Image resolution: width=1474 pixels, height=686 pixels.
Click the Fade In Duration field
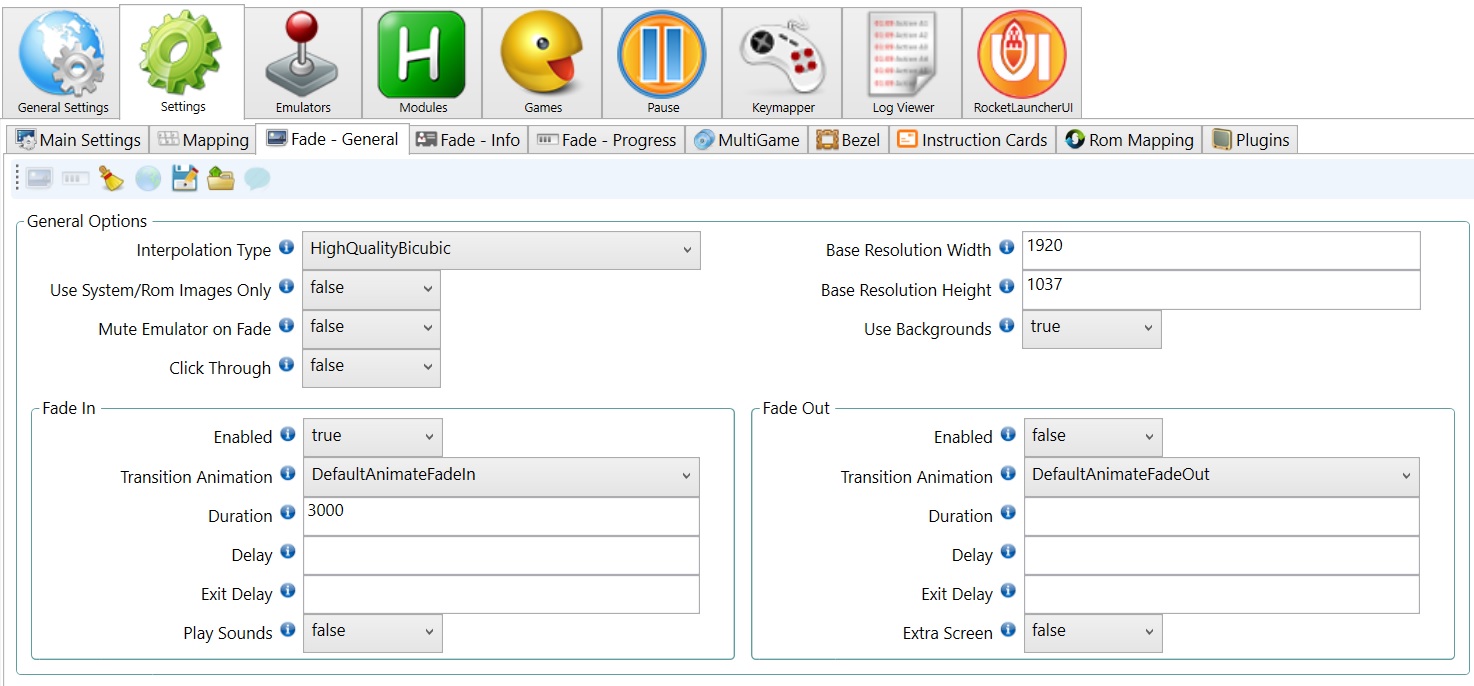tap(500, 516)
